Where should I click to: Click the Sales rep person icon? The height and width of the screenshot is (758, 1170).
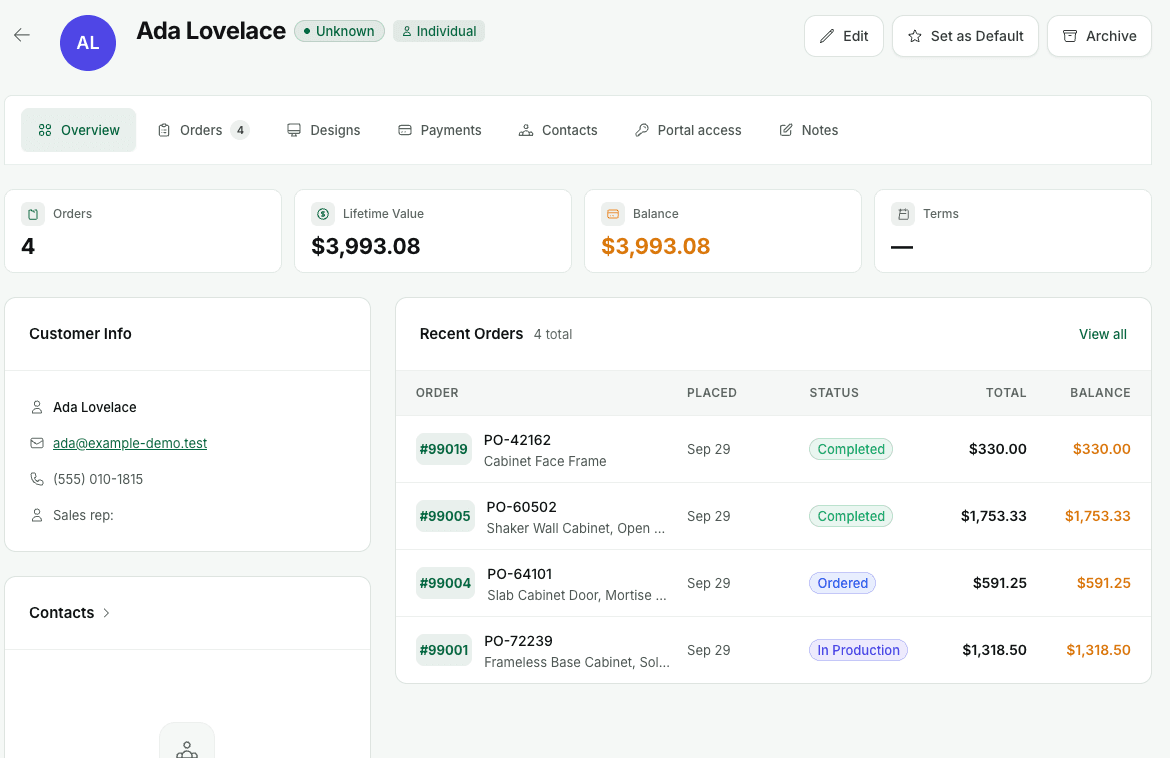pos(37,516)
